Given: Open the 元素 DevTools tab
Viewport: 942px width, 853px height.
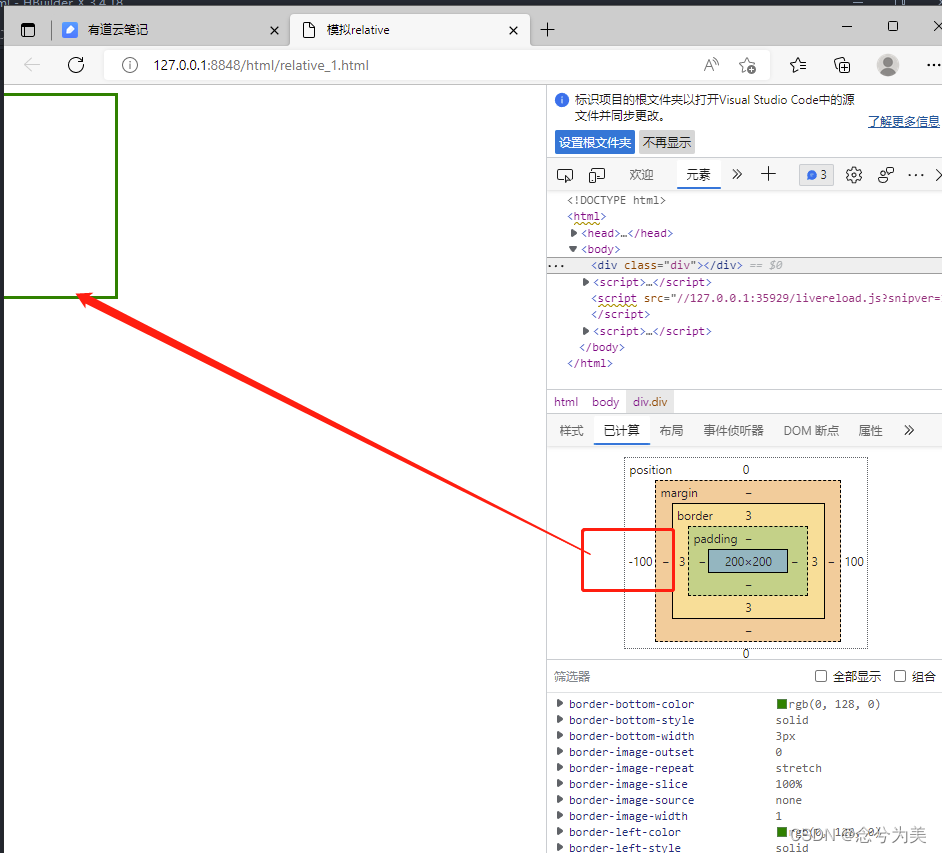Looking at the screenshot, I should 698,175.
